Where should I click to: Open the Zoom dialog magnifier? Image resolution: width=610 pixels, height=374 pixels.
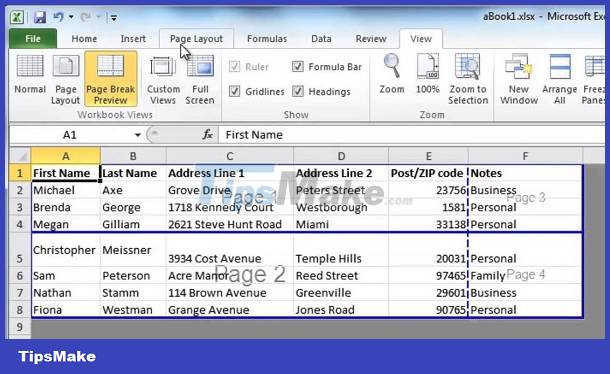[392, 74]
